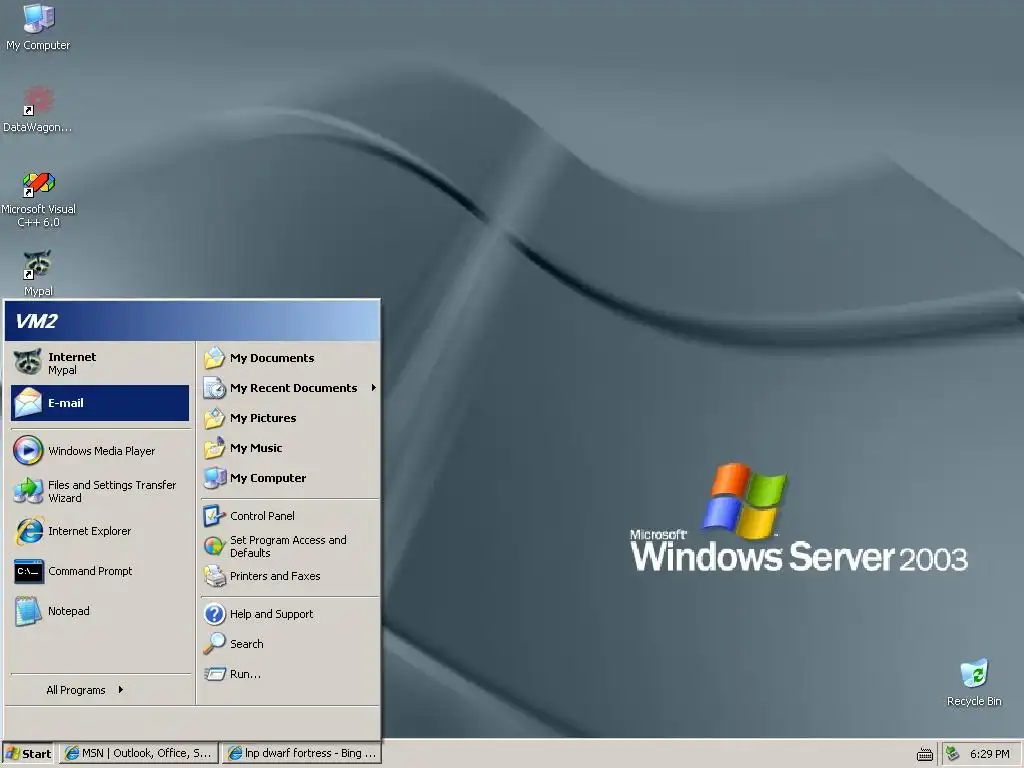Open My Documents folder in Start menu

(x=290, y=358)
